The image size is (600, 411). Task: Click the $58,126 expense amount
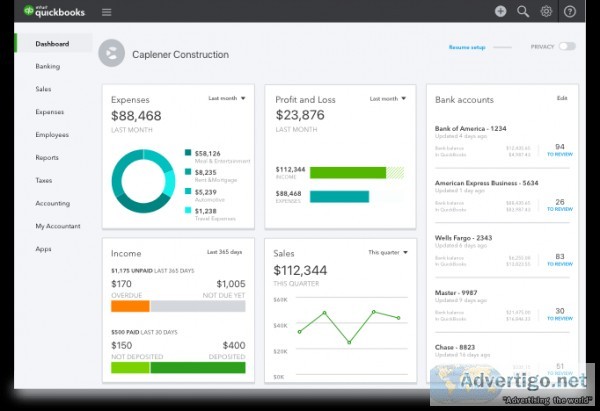[208, 153]
